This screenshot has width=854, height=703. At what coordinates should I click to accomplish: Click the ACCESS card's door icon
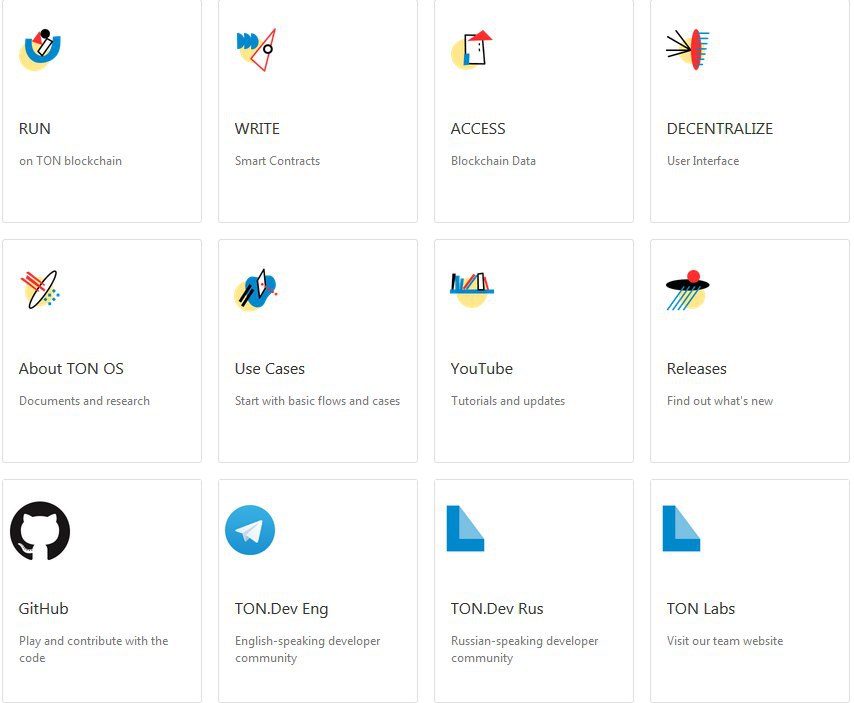(x=472, y=50)
